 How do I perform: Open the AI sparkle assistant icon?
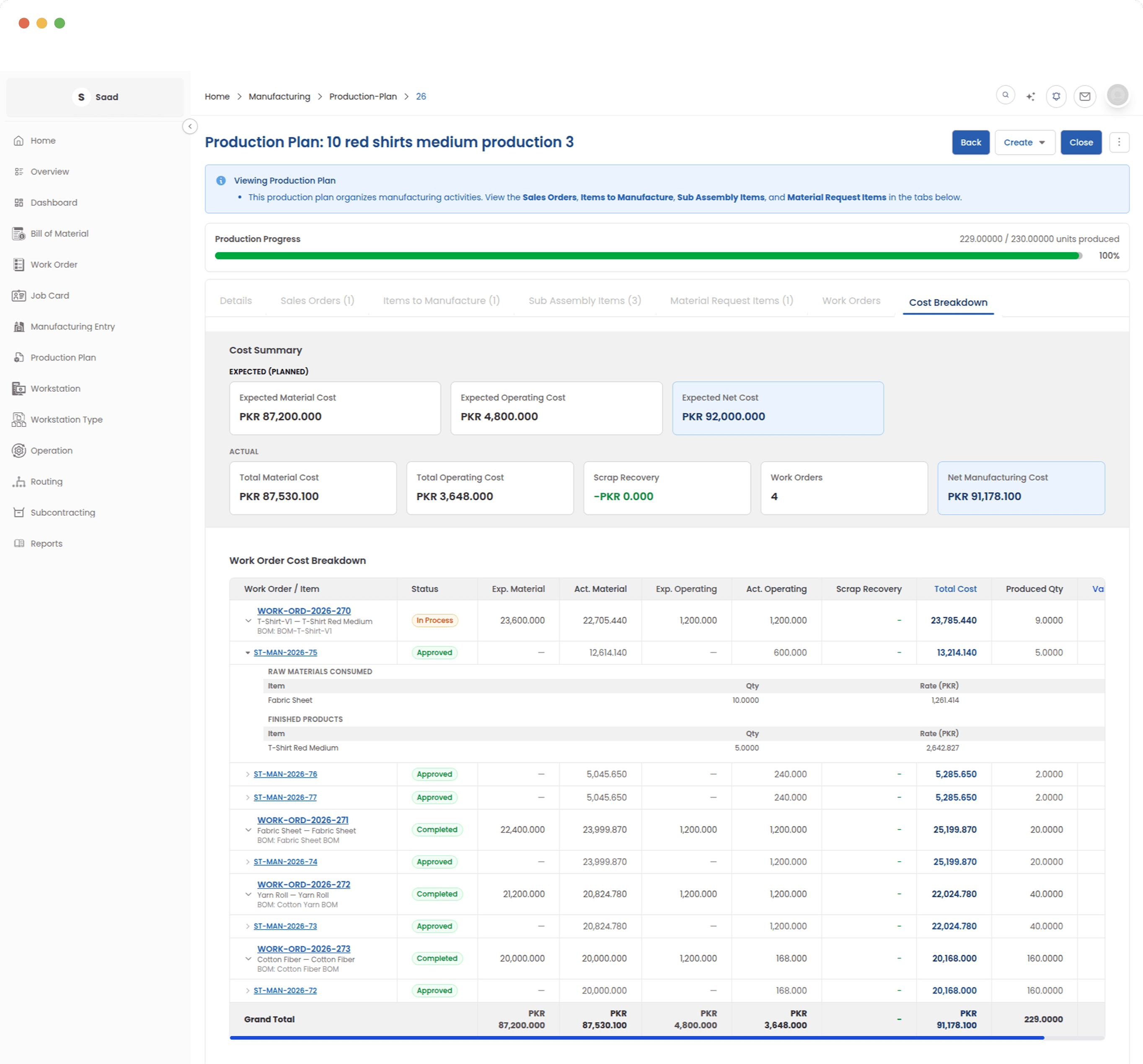click(x=1030, y=97)
